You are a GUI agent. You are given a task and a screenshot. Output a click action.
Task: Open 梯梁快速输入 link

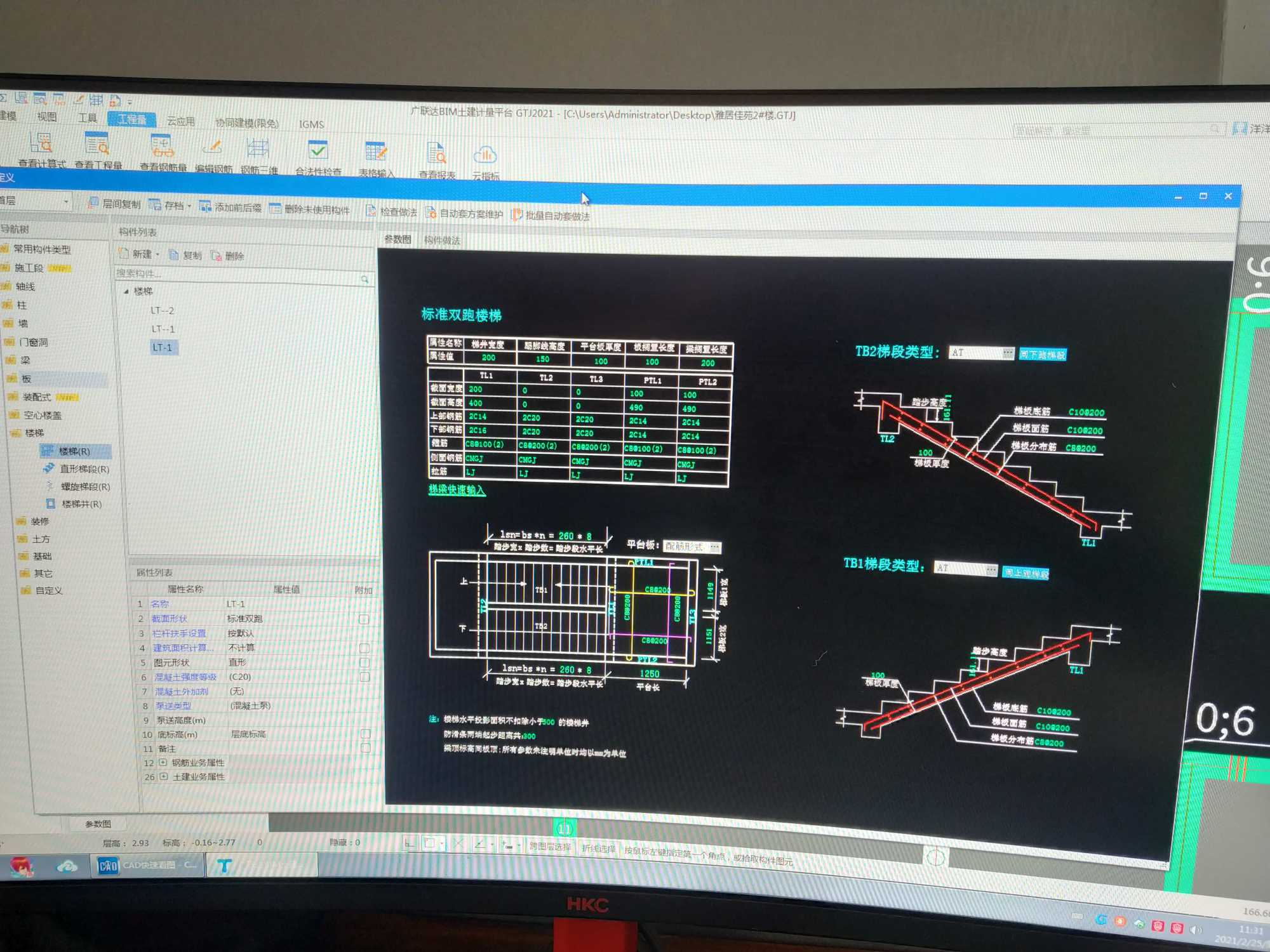coord(457,489)
